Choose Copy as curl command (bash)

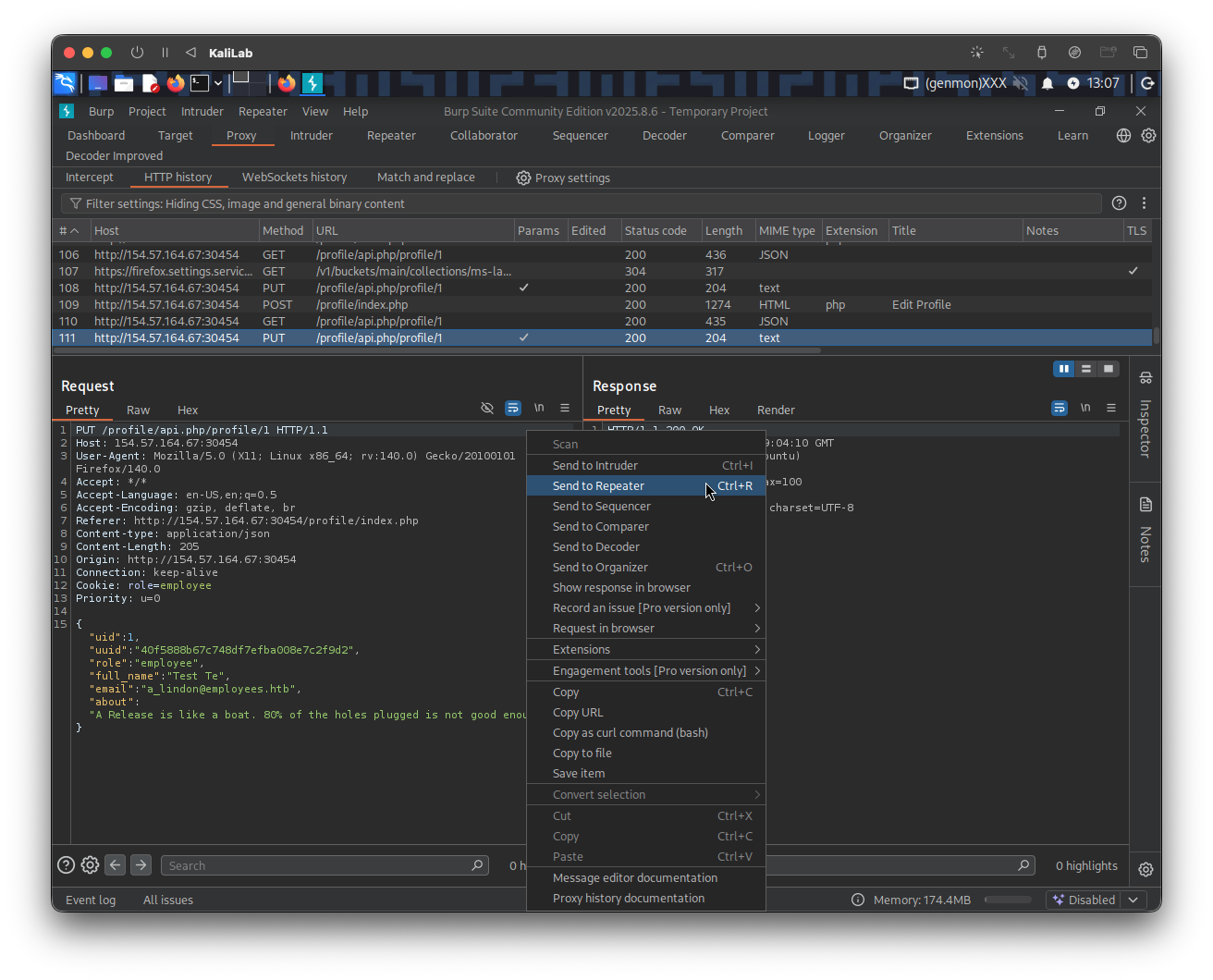646,732
